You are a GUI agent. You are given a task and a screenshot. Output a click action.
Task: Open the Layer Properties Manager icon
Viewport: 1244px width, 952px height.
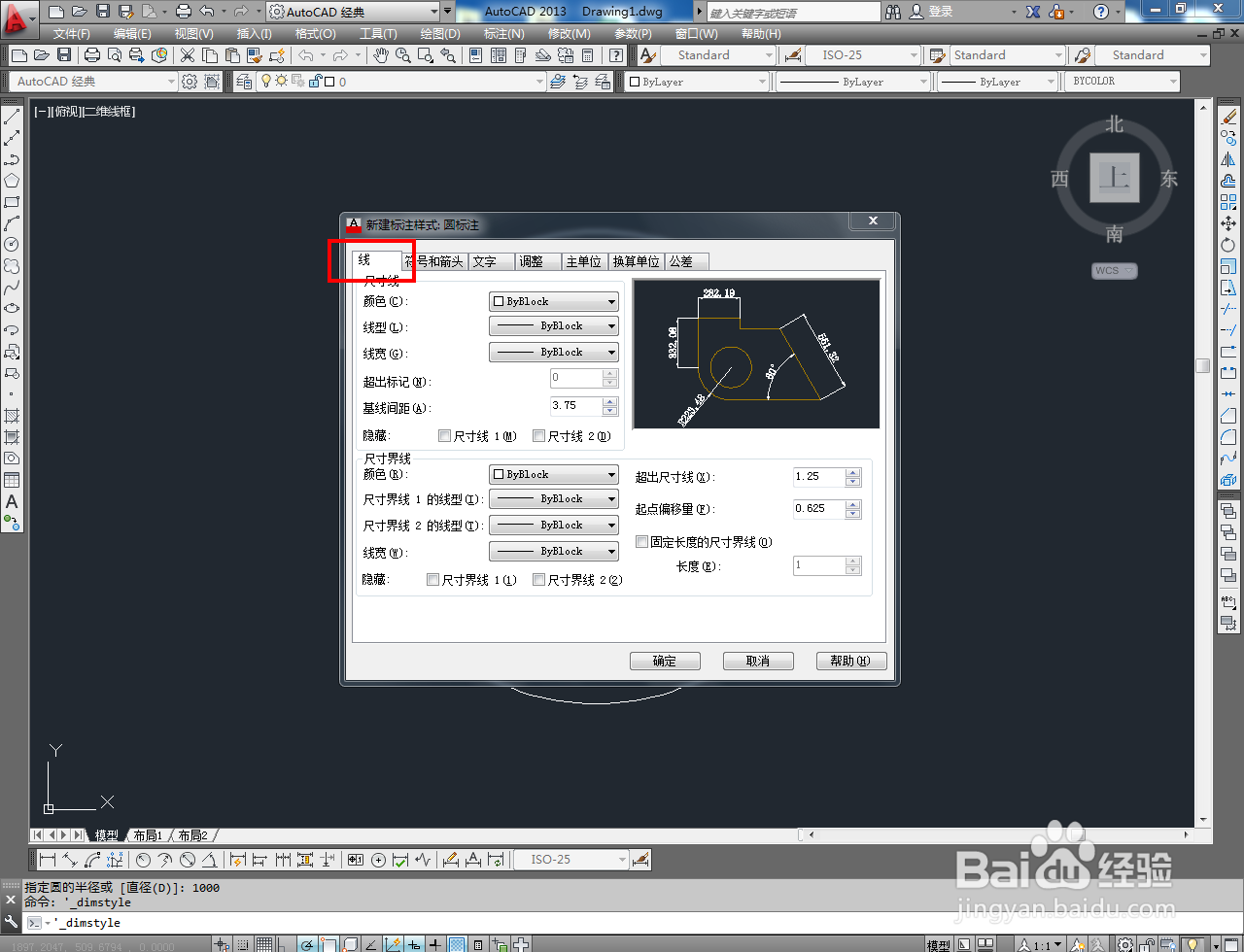point(243,82)
